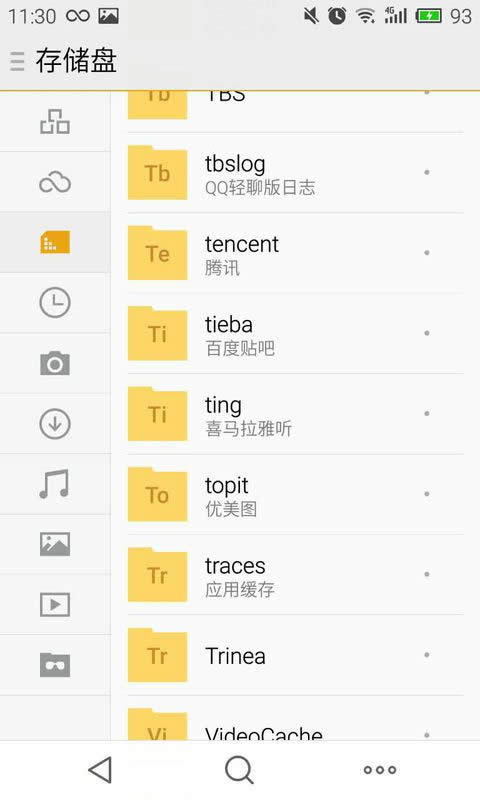The width and height of the screenshot is (480, 800).
Task: Open downloads sidebar icon
Action: pos(55,423)
